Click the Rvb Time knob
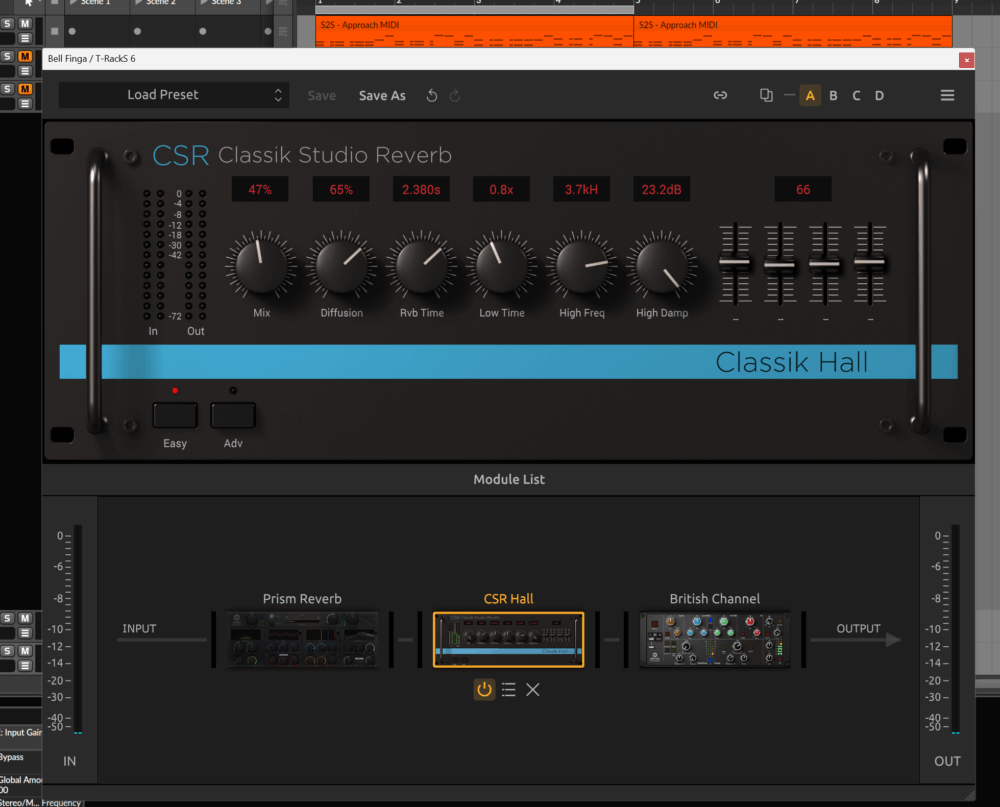This screenshot has height=807, width=1000. click(x=422, y=265)
